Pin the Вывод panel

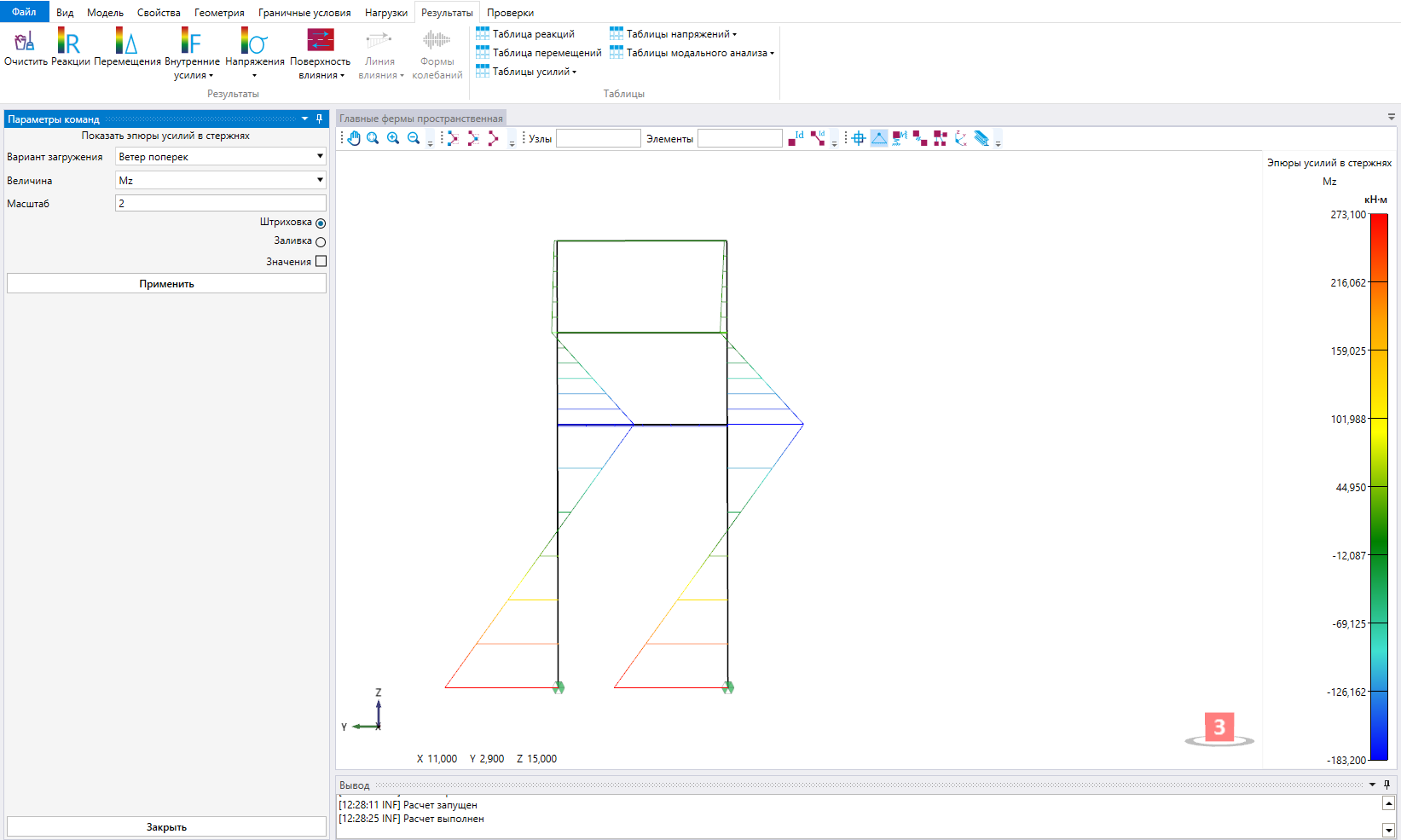[x=1387, y=785]
